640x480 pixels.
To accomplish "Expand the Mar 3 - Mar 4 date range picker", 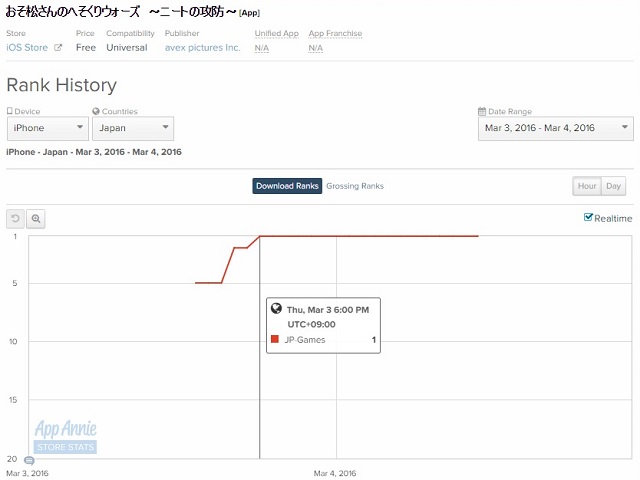I will [556, 128].
